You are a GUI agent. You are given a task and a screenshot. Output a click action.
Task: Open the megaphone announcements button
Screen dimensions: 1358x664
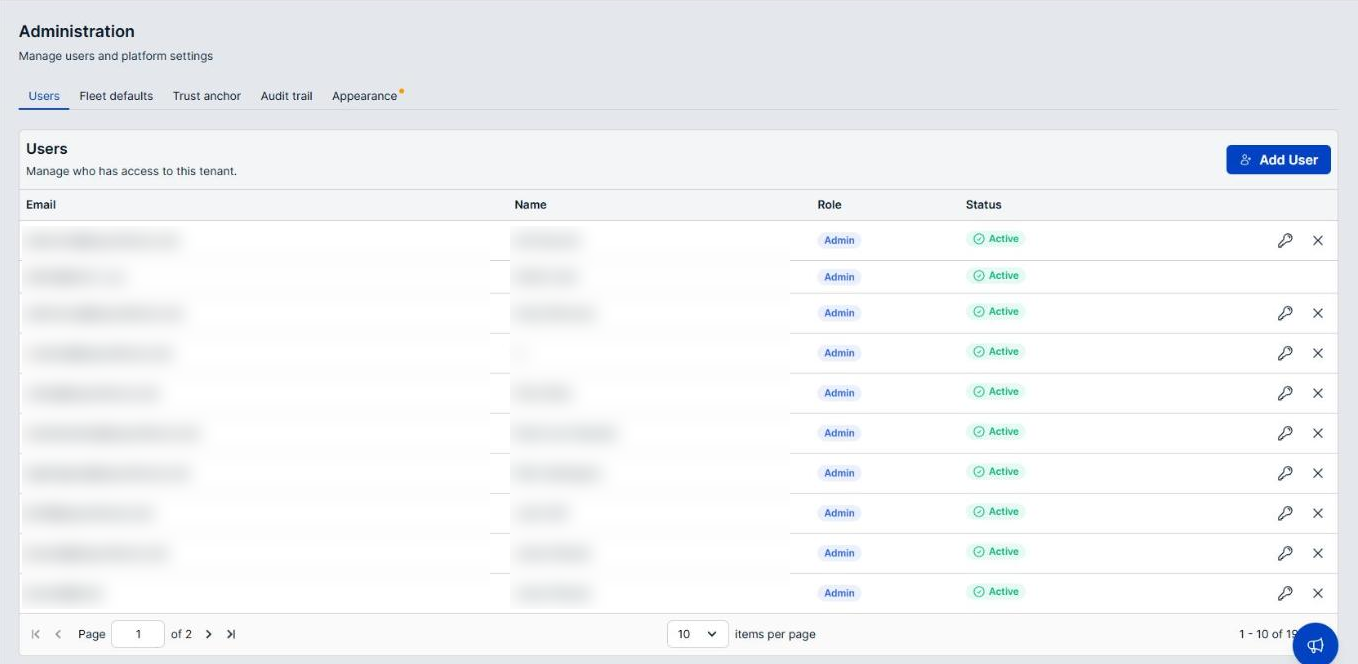click(x=1315, y=644)
